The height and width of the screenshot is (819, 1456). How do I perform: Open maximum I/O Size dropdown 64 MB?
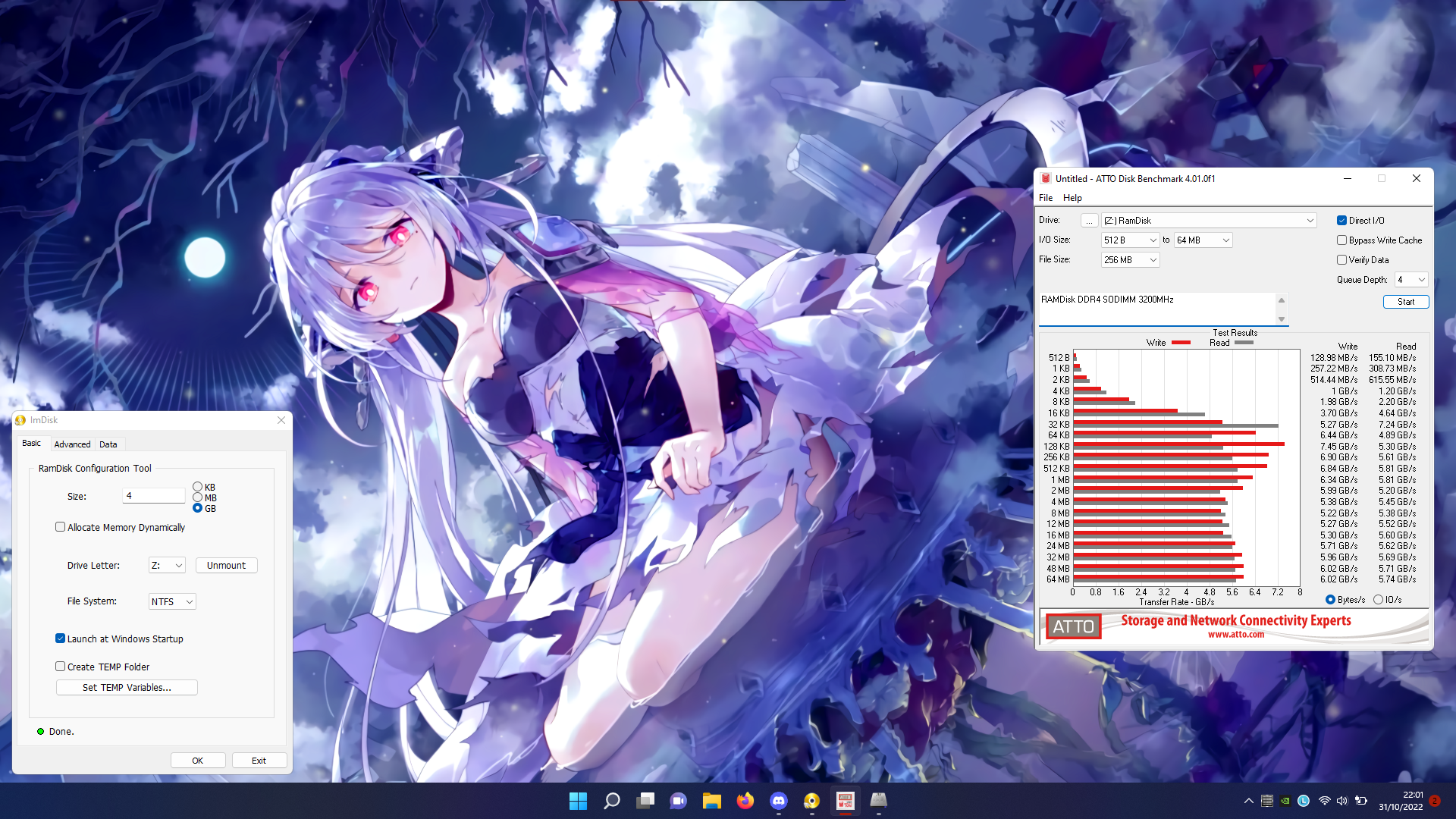pyautogui.click(x=1203, y=240)
